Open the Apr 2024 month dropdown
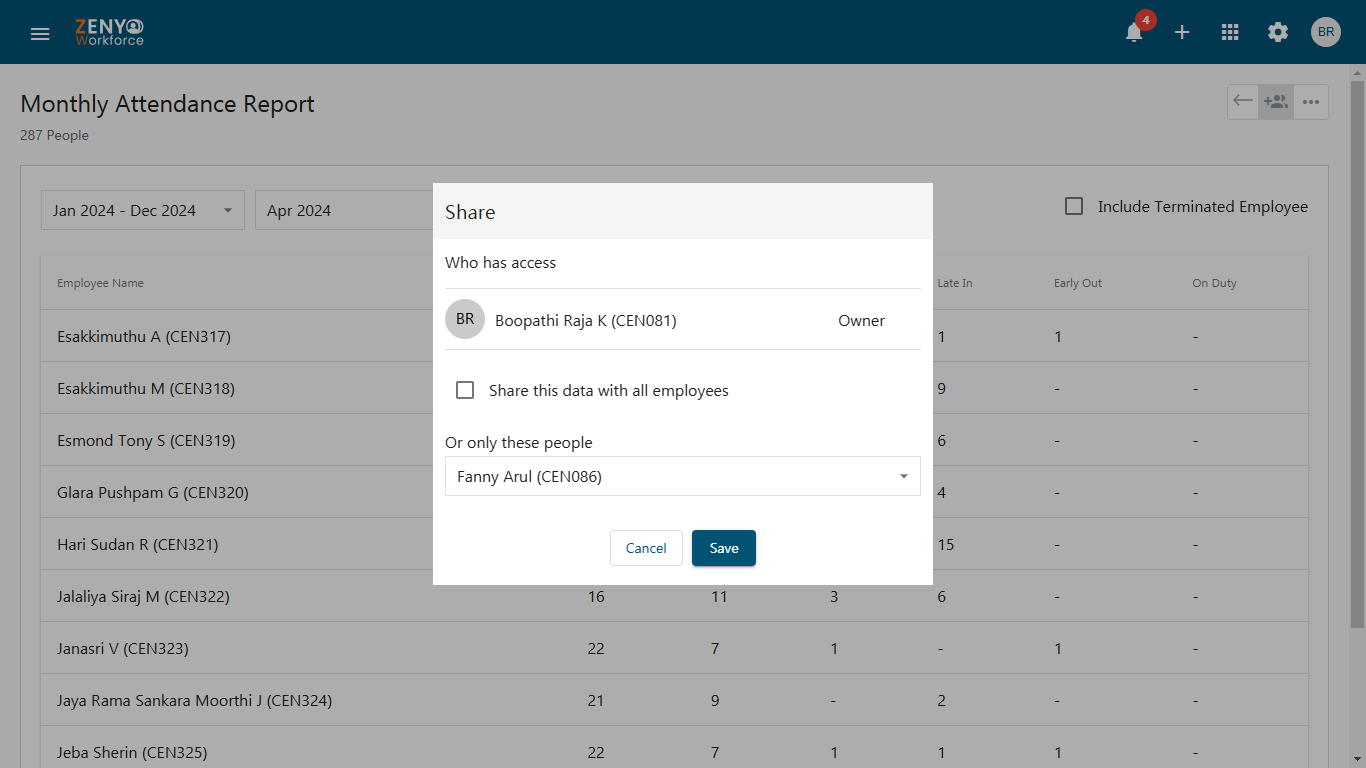The height and width of the screenshot is (768, 1366). pos(345,210)
